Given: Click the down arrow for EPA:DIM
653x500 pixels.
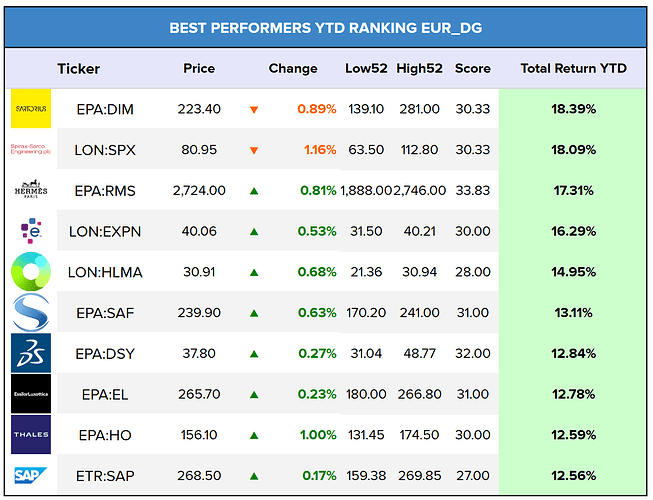Looking at the screenshot, I should pos(254,109).
